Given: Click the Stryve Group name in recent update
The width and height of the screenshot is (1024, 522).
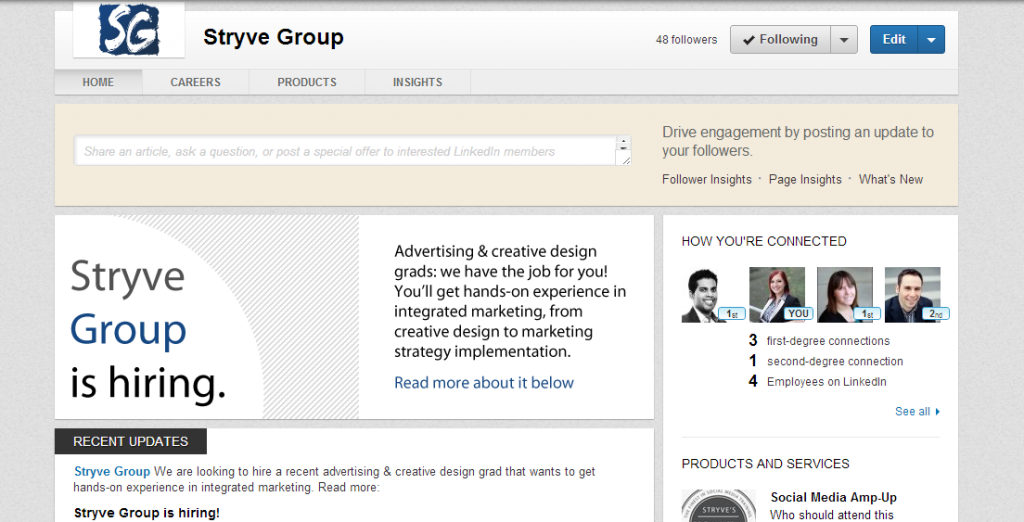Looking at the screenshot, I should tap(112, 472).
